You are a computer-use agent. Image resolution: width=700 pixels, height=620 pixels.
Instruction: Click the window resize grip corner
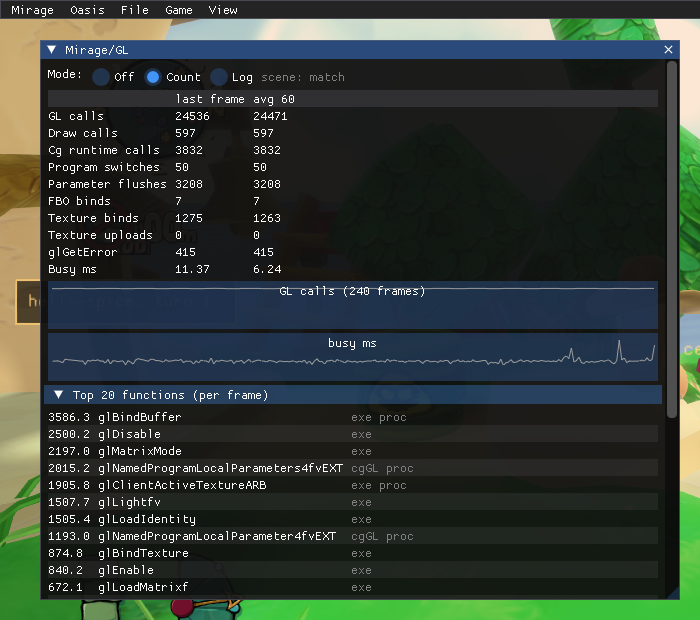[673, 593]
